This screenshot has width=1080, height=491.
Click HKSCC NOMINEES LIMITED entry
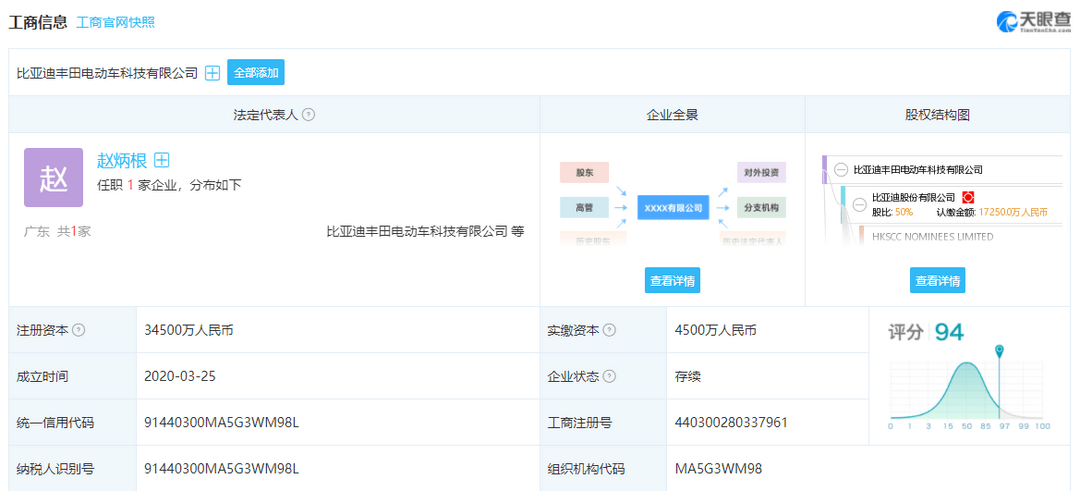click(933, 237)
